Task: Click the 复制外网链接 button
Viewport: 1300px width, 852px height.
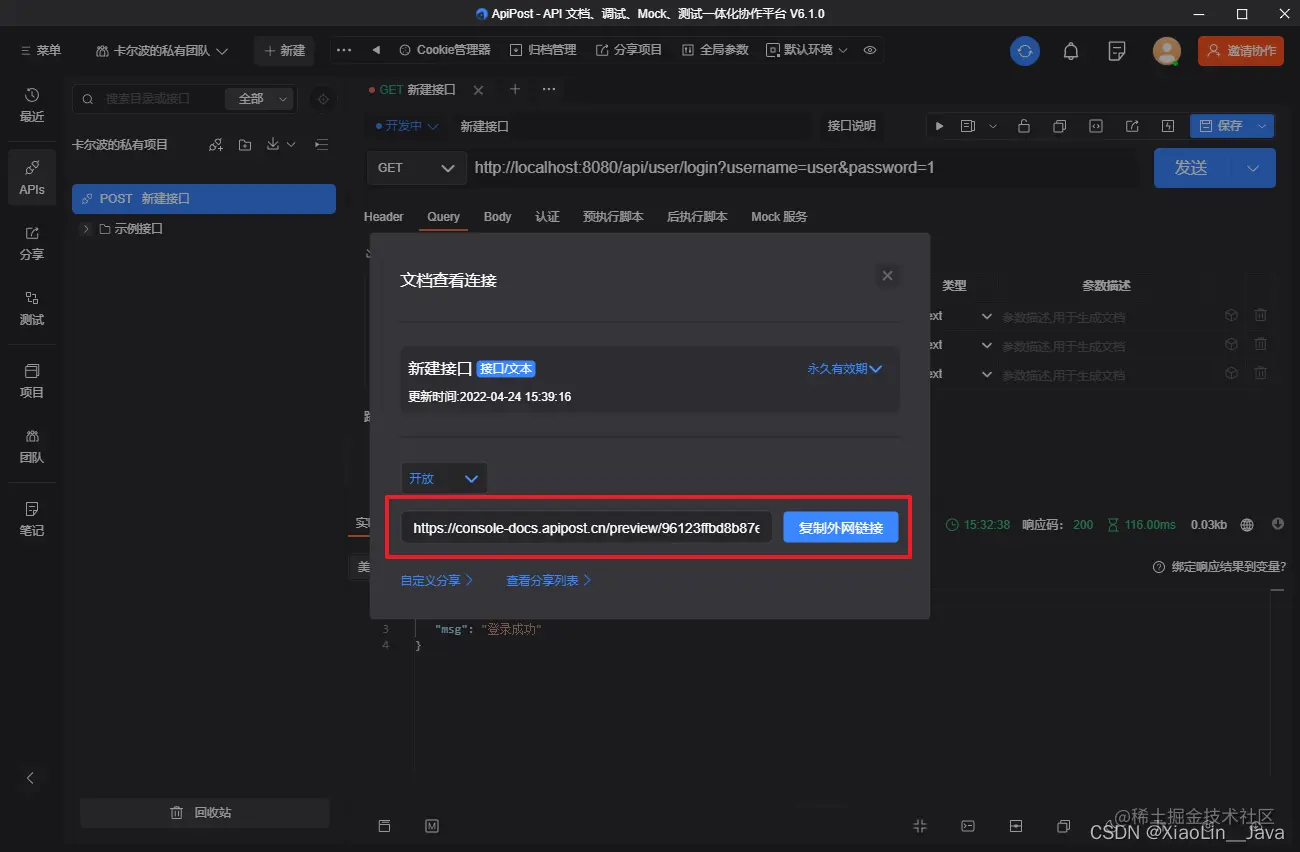Action: click(841, 527)
